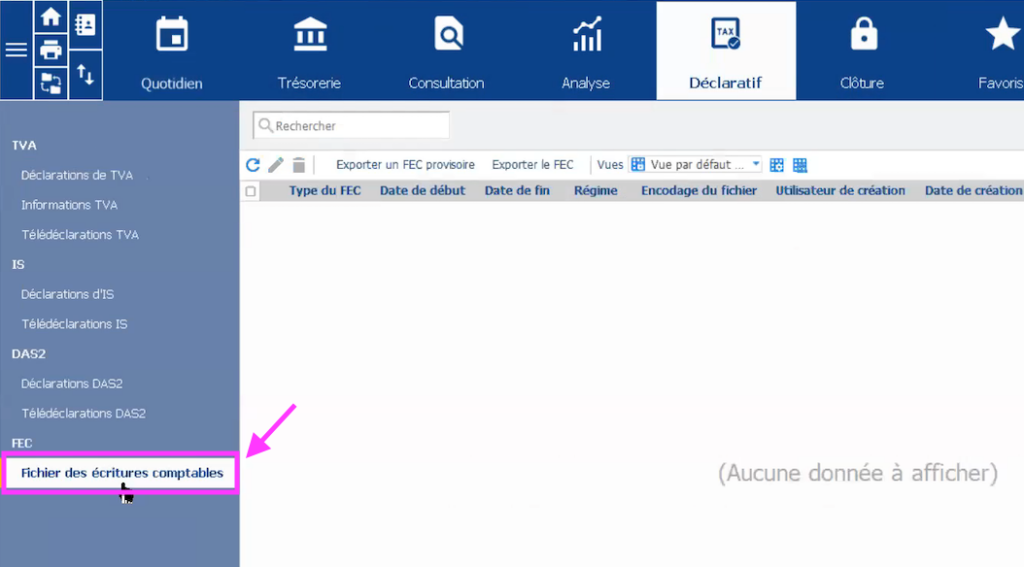This screenshot has height=567, width=1024.
Task: Open the Trésorerie tab
Action: point(309,51)
